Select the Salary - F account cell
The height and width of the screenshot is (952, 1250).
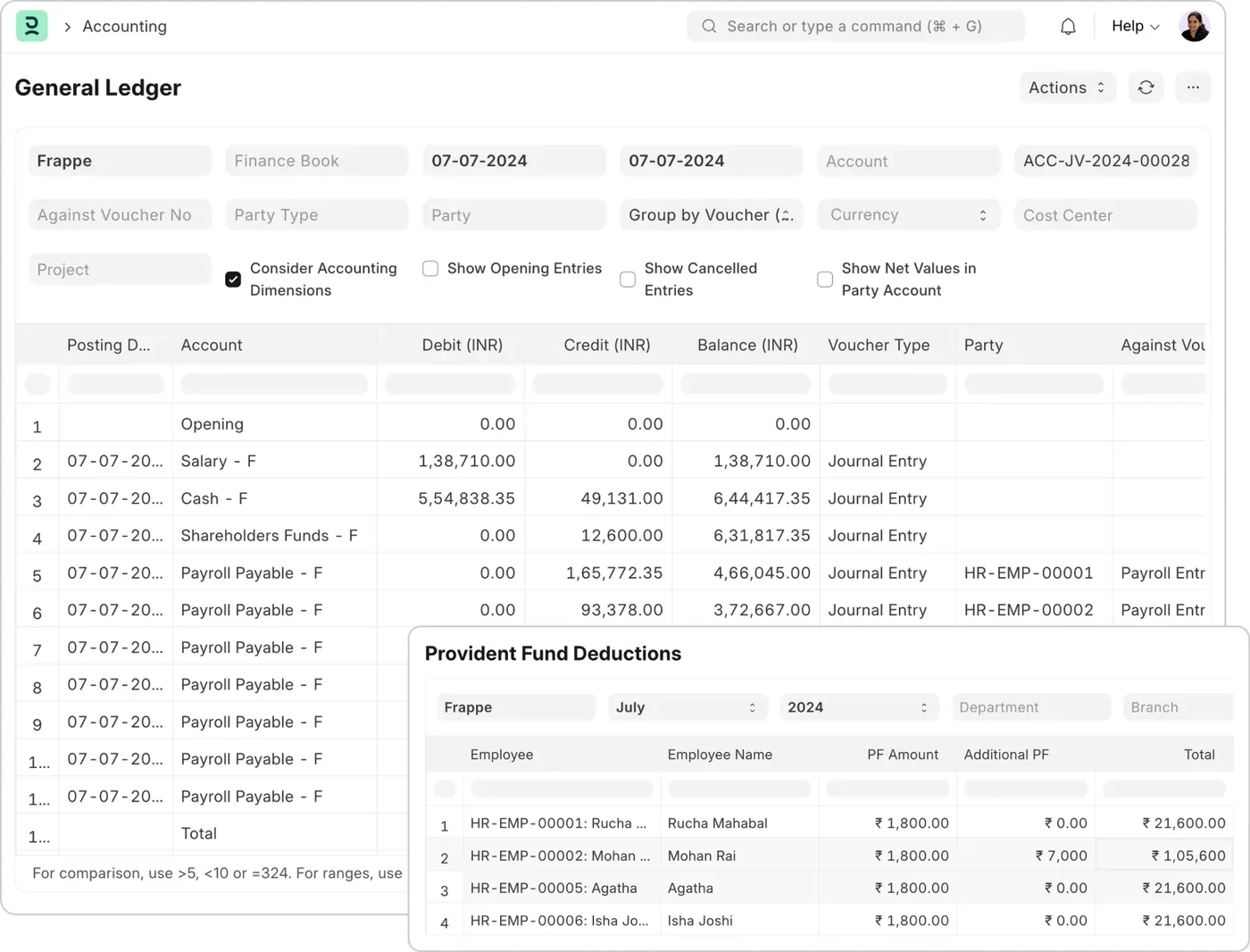274,461
